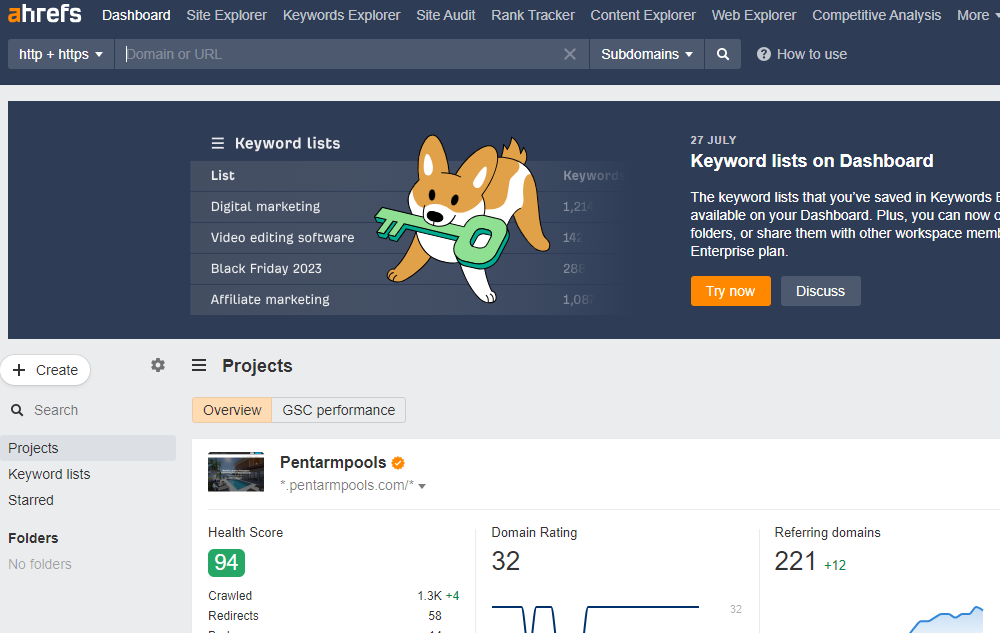This screenshot has width=1000, height=633.
Task: Focus the Domain or URL input
Action: (x=338, y=54)
